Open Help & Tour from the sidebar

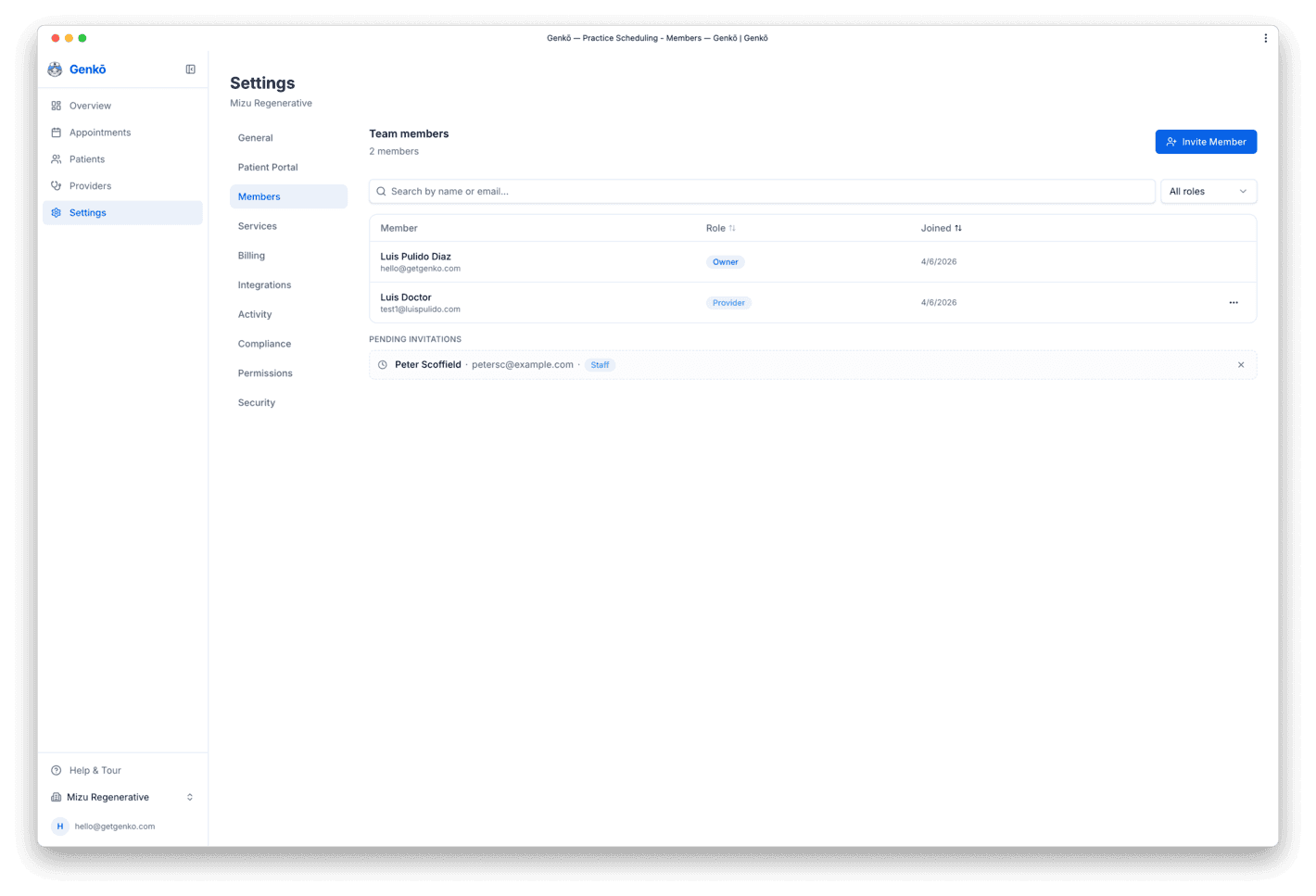[x=94, y=770]
